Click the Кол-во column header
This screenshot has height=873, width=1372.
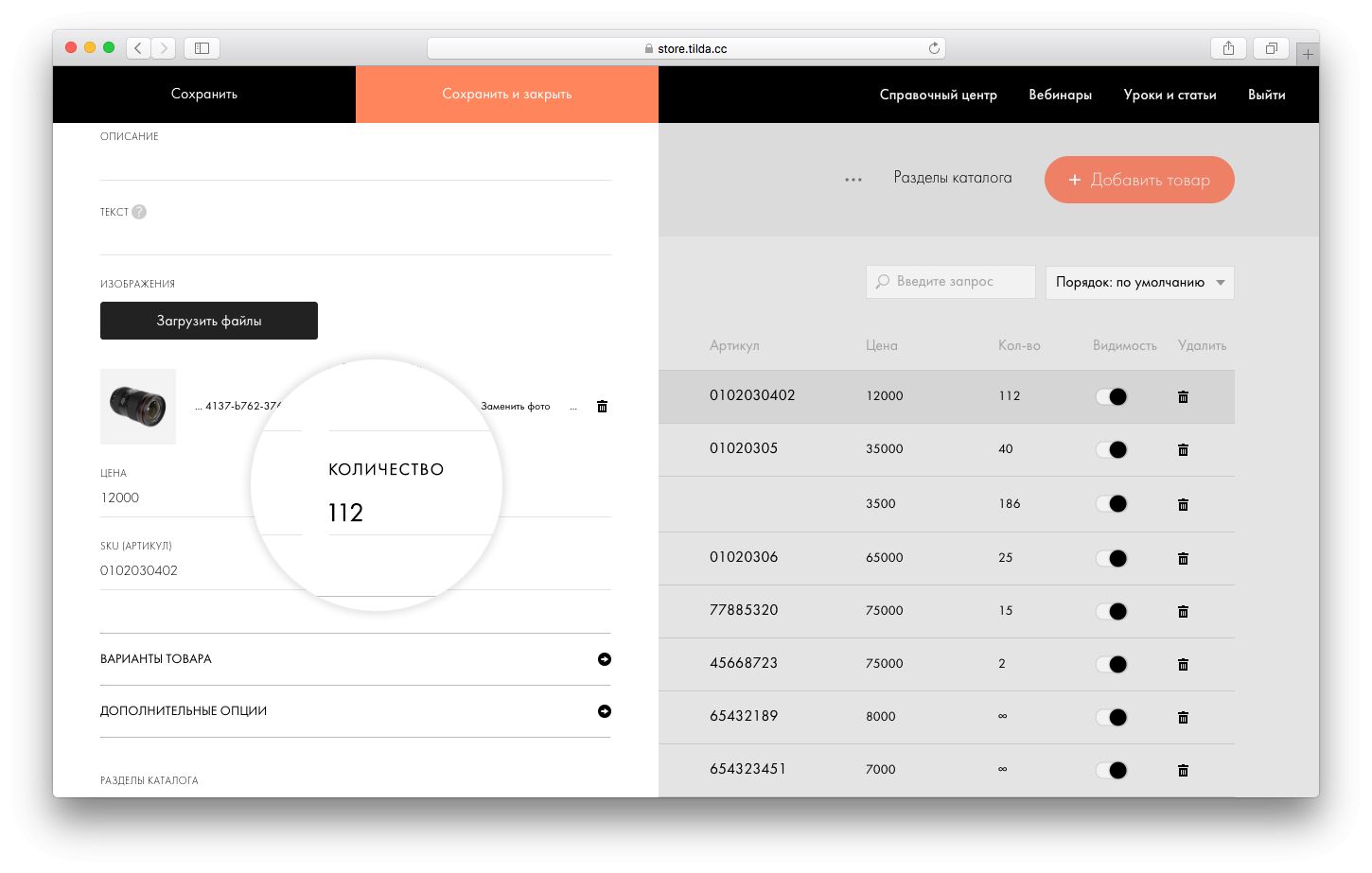1019,345
